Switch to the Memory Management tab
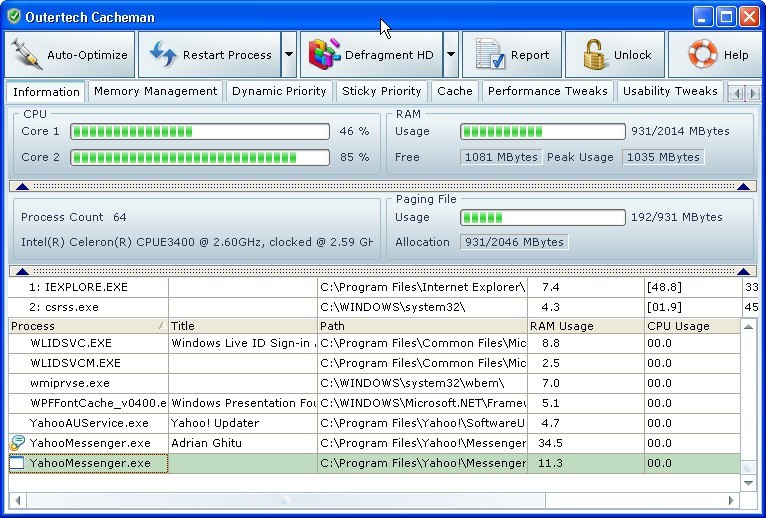 (155, 91)
